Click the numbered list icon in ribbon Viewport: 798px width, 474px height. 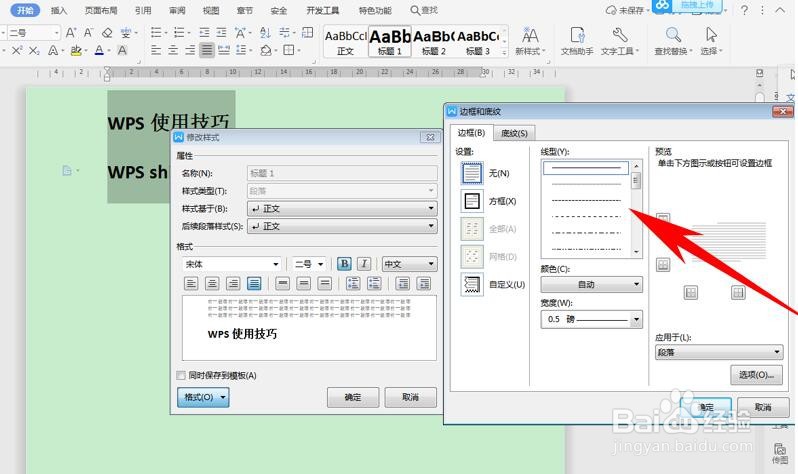click(179, 33)
